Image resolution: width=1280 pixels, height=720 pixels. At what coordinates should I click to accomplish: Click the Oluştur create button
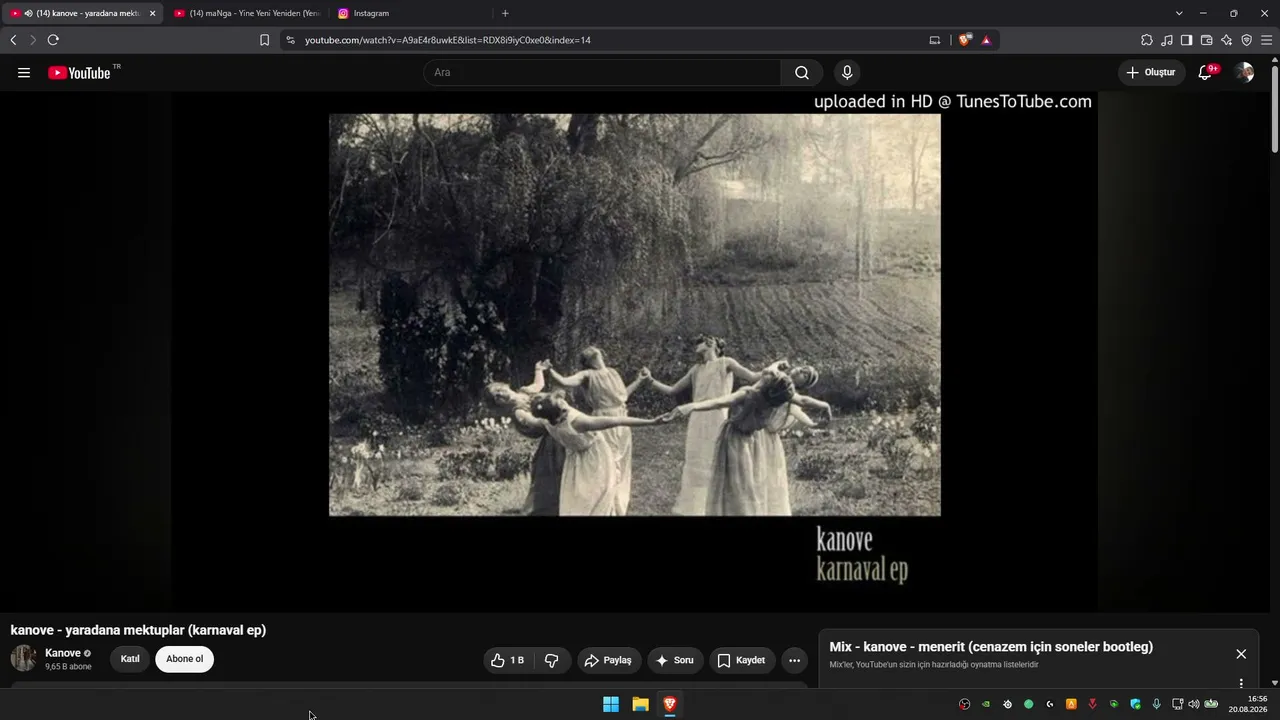pos(1151,73)
